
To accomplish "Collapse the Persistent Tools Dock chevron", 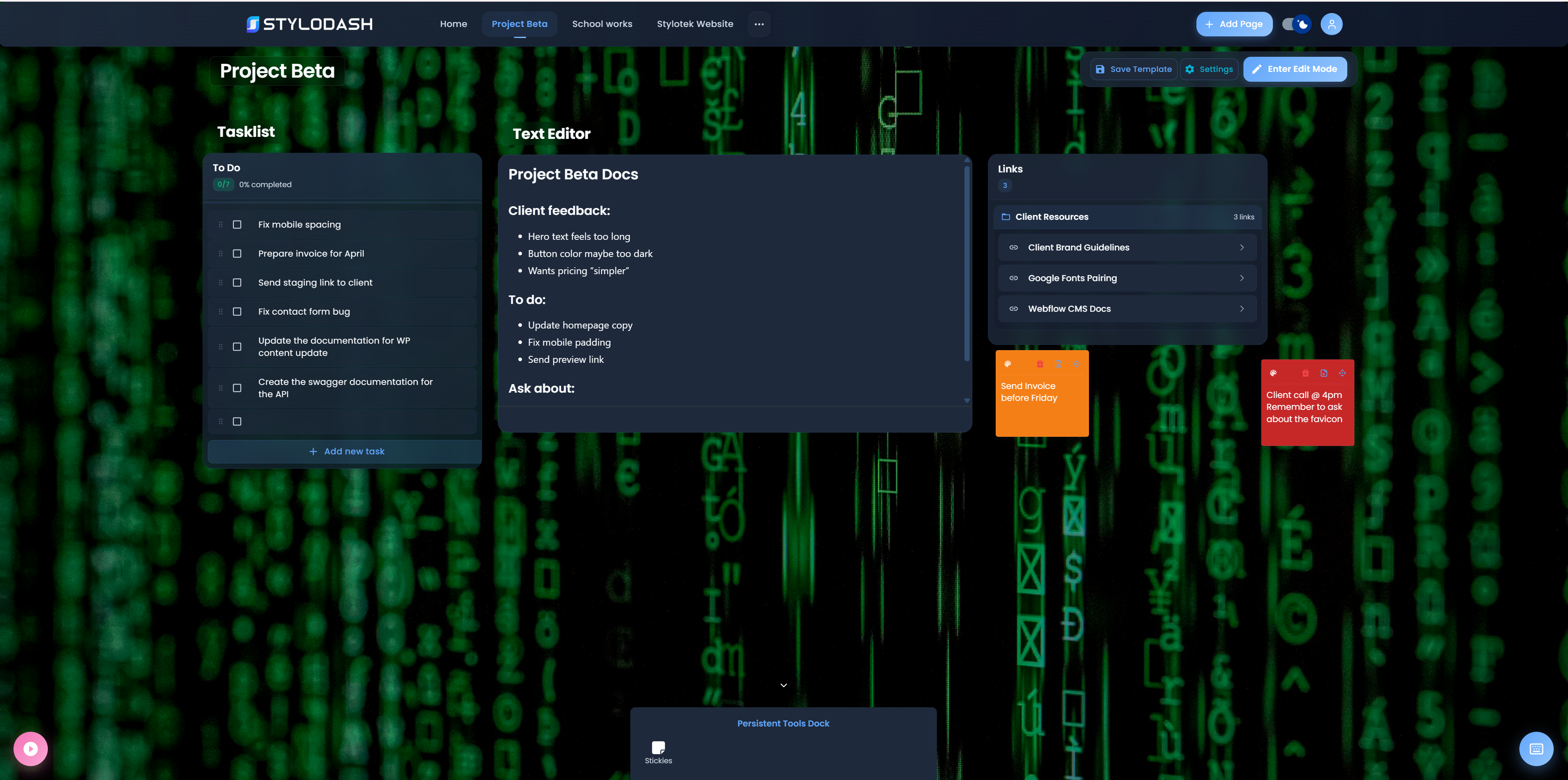I will [784, 685].
